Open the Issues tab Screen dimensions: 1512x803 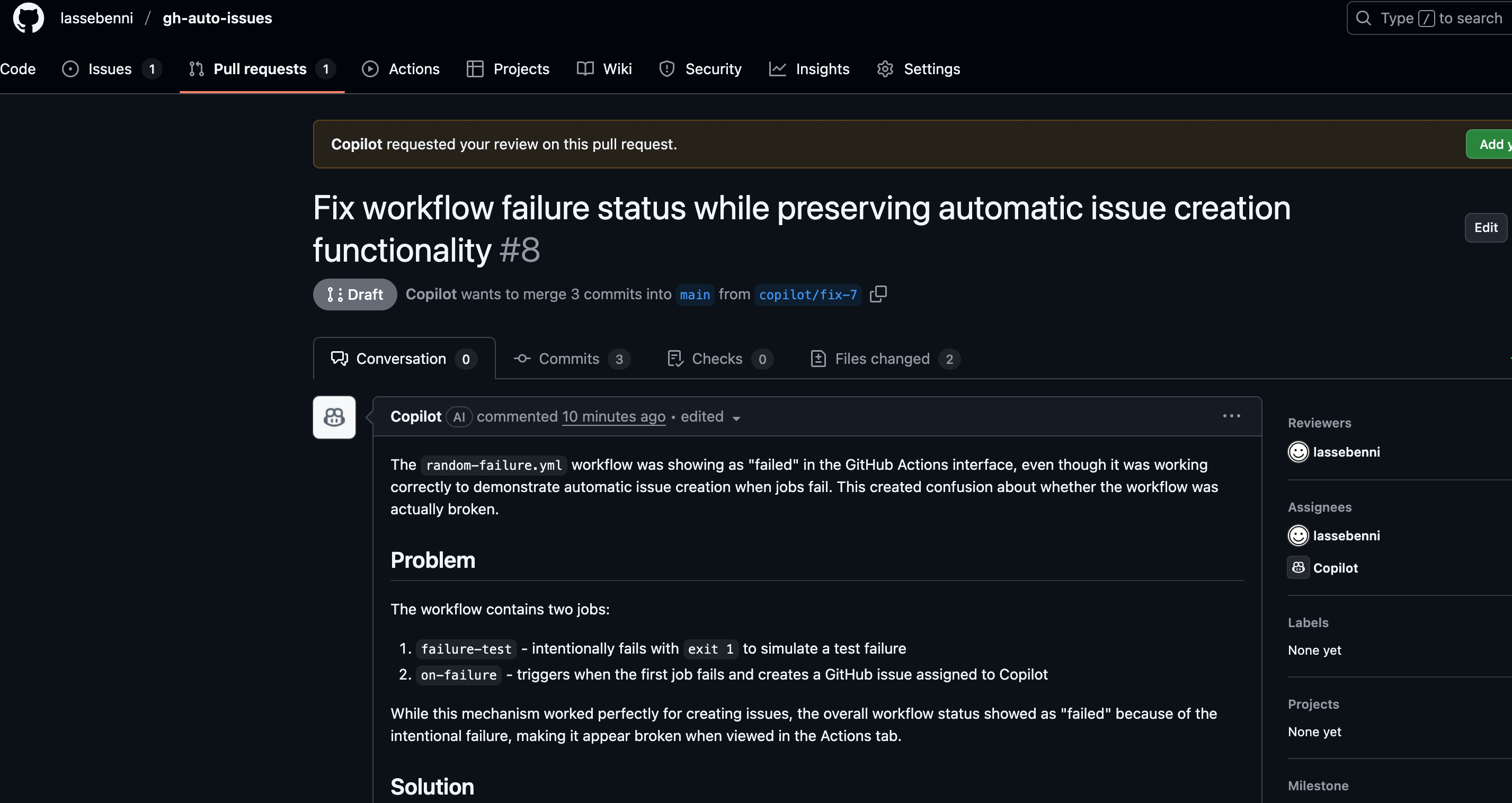[111, 69]
